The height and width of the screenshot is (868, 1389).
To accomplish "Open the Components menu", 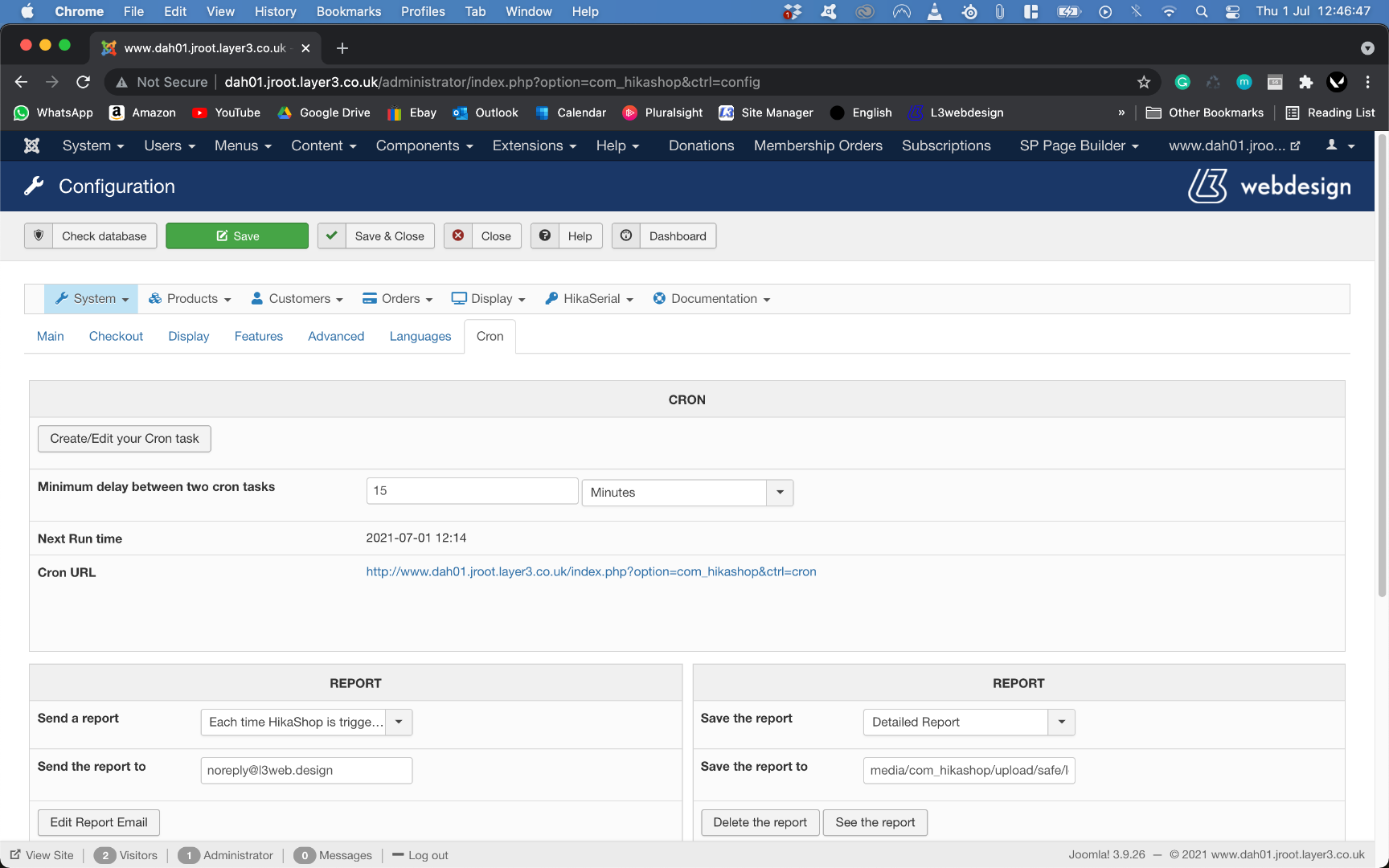I will click(424, 145).
